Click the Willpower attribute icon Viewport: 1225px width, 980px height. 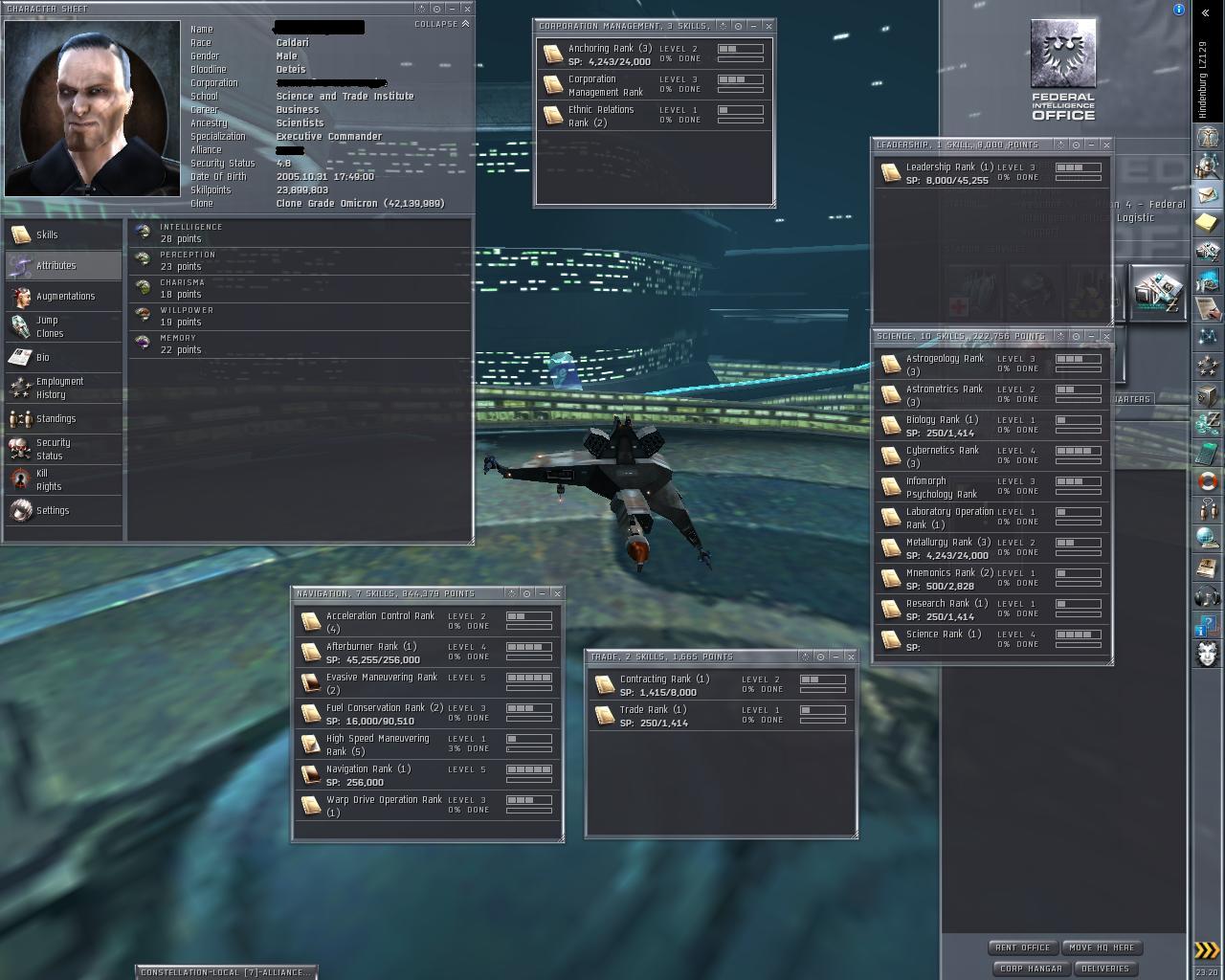144,315
